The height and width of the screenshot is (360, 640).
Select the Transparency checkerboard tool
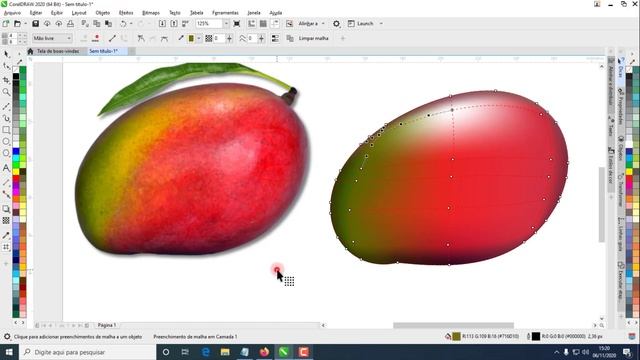tap(6, 221)
